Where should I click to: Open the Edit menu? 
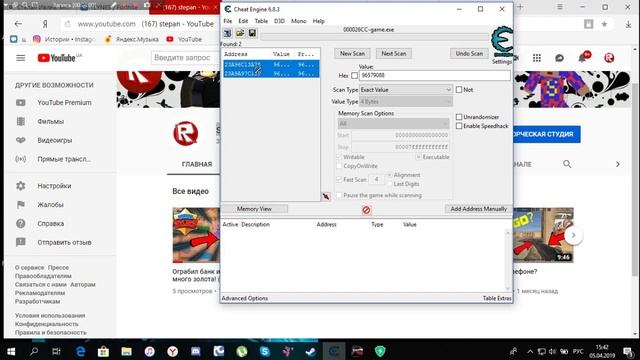[x=243, y=21]
